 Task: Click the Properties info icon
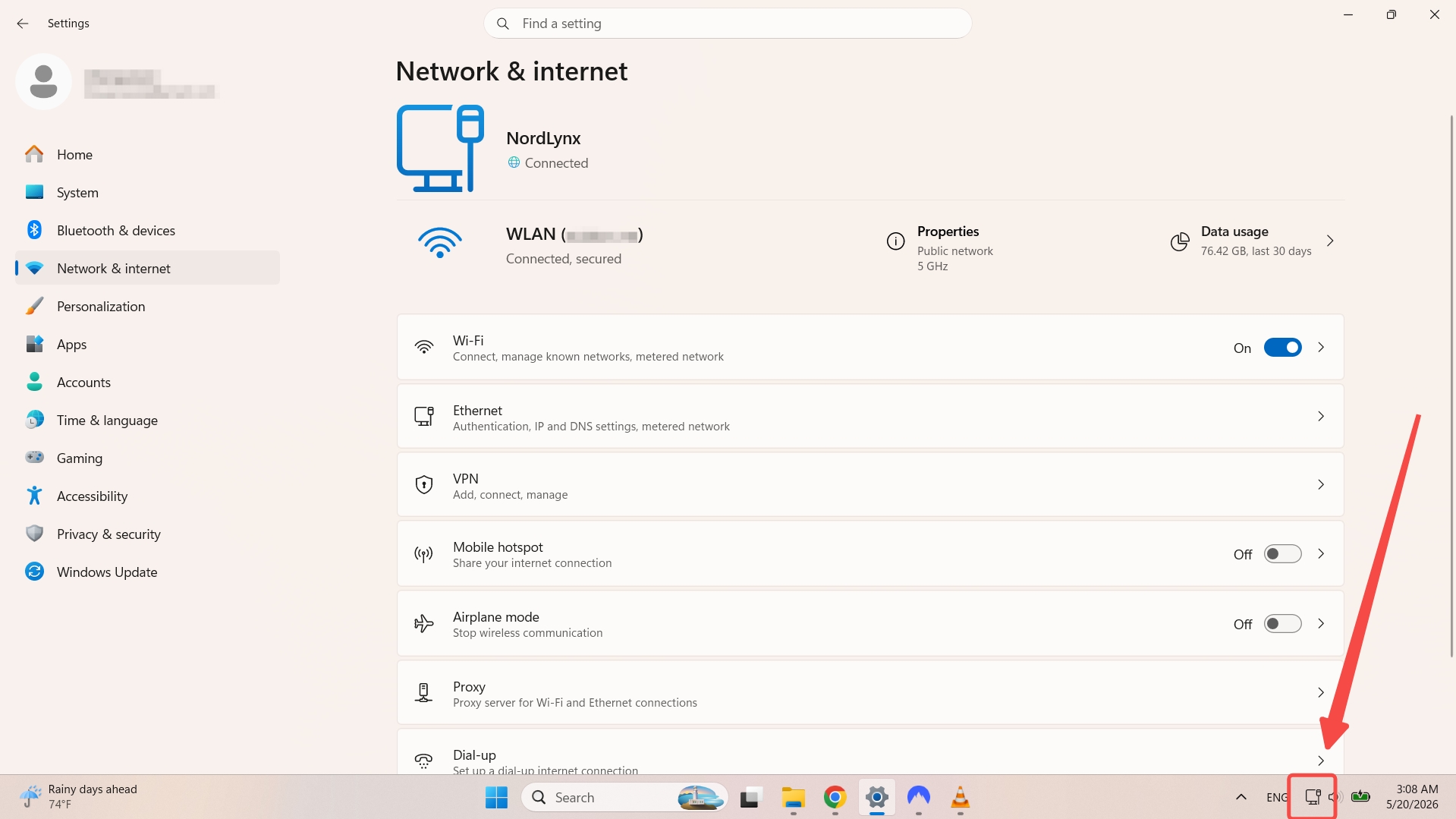pos(895,241)
